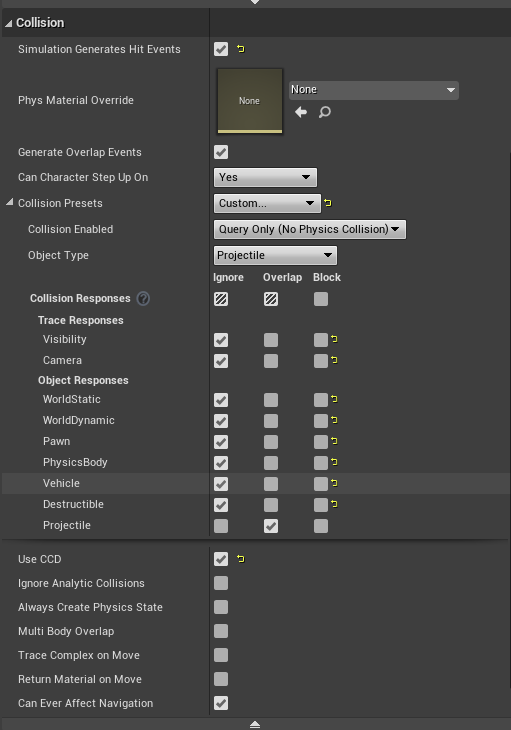Open Object Type Projectile dropdown
This screenshot has width=511, height=730.
tap(276, 255)
